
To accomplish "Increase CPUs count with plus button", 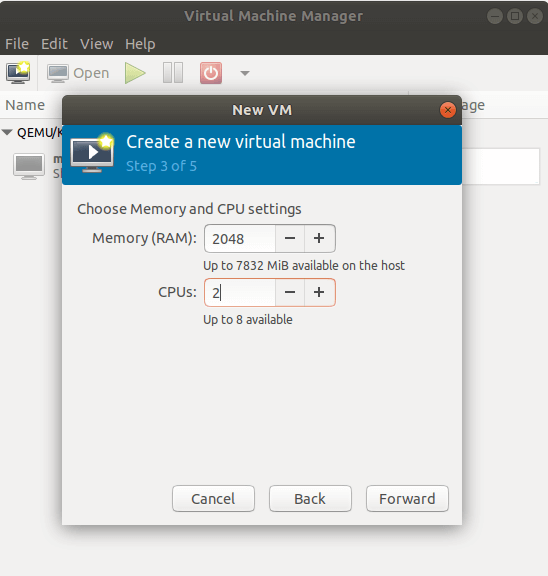I will pyautogui.click(x=319, y=292).
